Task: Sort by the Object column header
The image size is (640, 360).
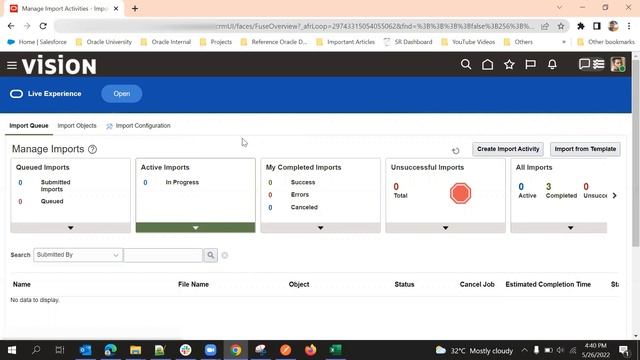Action: pyautogui.click(x=299, y=284)
